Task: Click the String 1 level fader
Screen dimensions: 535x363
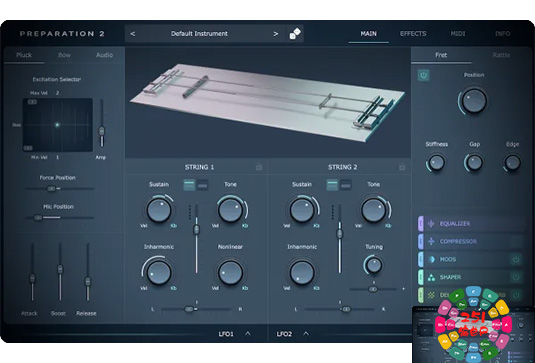Action: click(196, 229)
